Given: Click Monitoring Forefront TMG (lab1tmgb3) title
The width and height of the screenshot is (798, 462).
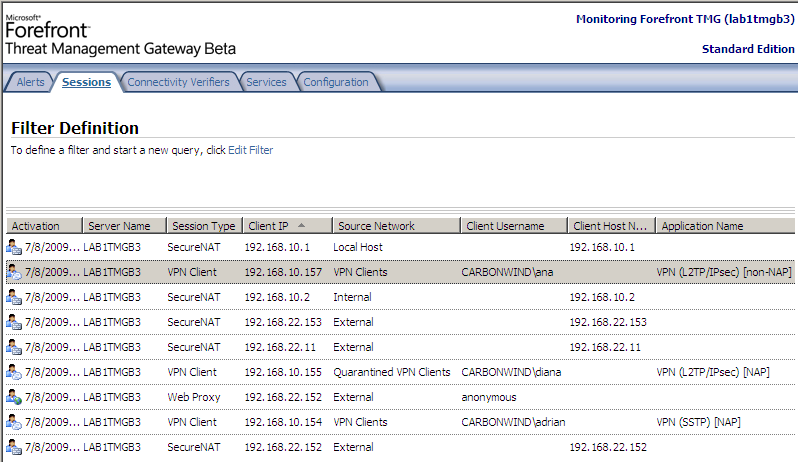Looking at the screenshot, I should [685, 19].
